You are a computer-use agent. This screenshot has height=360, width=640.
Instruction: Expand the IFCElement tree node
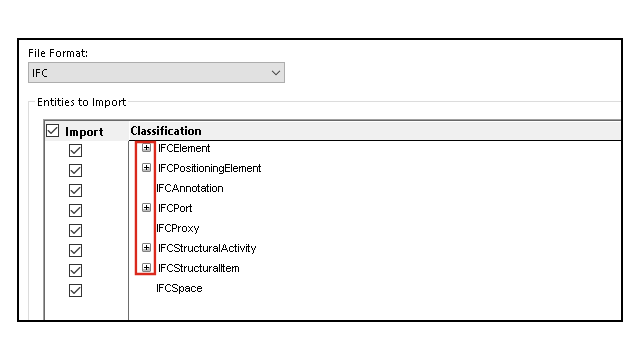click(146, 148)
